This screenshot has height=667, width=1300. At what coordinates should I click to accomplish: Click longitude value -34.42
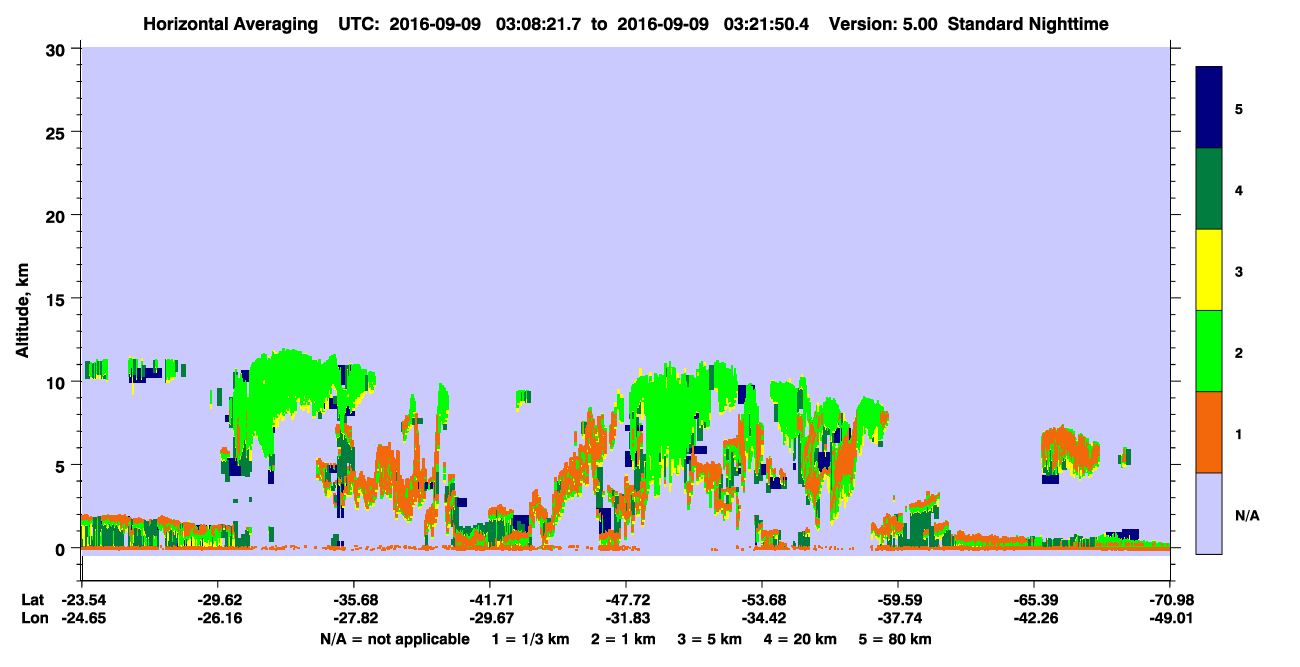(762, 619)
